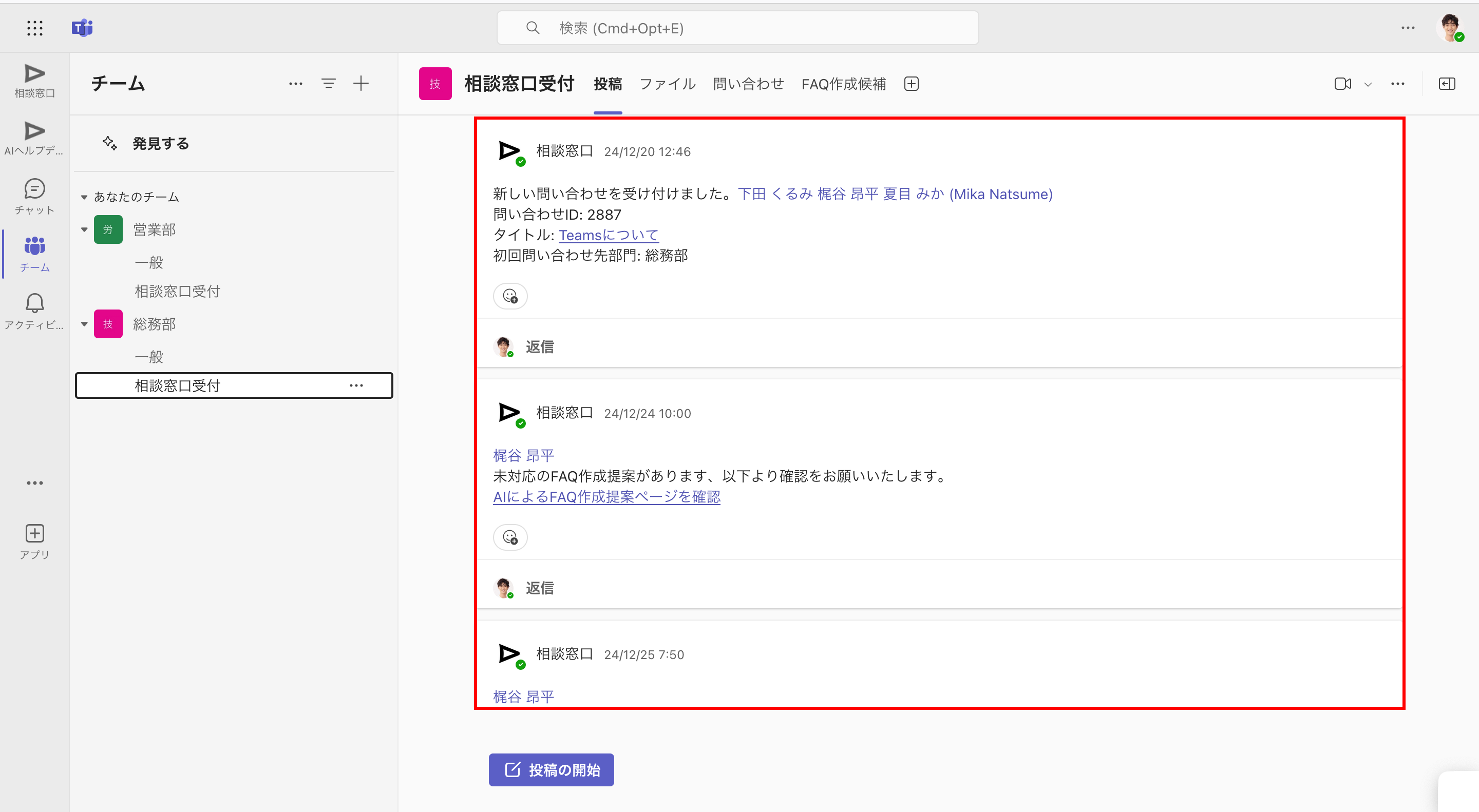Reply to the 24/12/24 10:00 post
Screen dimensions: 1479x812
pyautogui.click(x=539, y=588)
